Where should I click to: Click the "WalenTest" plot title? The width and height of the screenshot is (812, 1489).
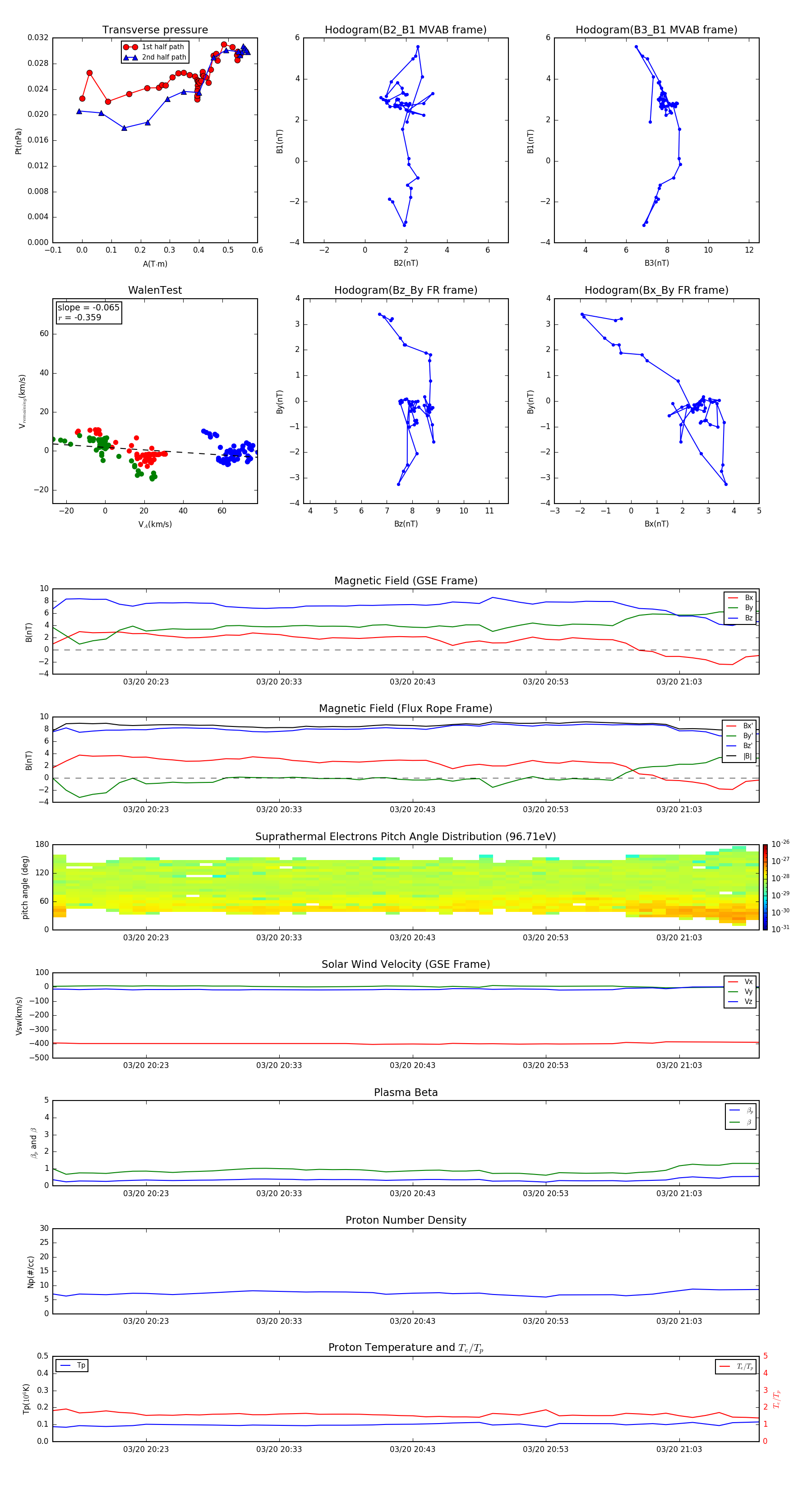click(x=155, y=290)
